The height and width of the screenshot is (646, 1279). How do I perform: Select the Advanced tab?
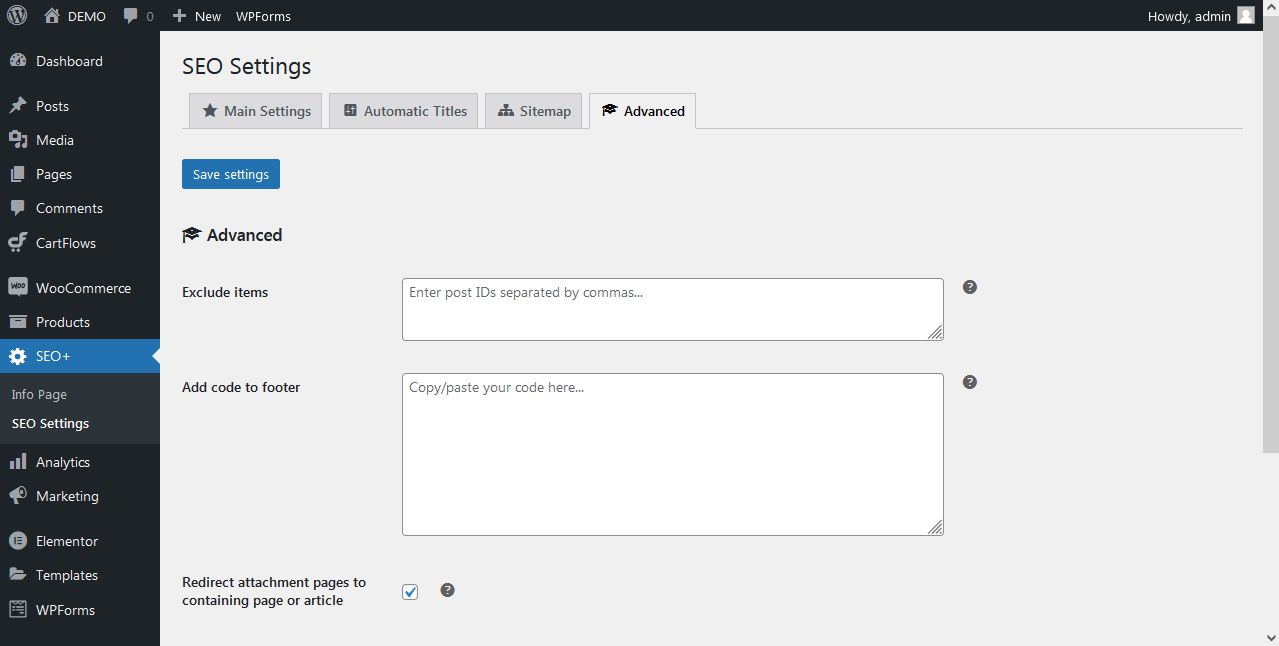(642, 111)
